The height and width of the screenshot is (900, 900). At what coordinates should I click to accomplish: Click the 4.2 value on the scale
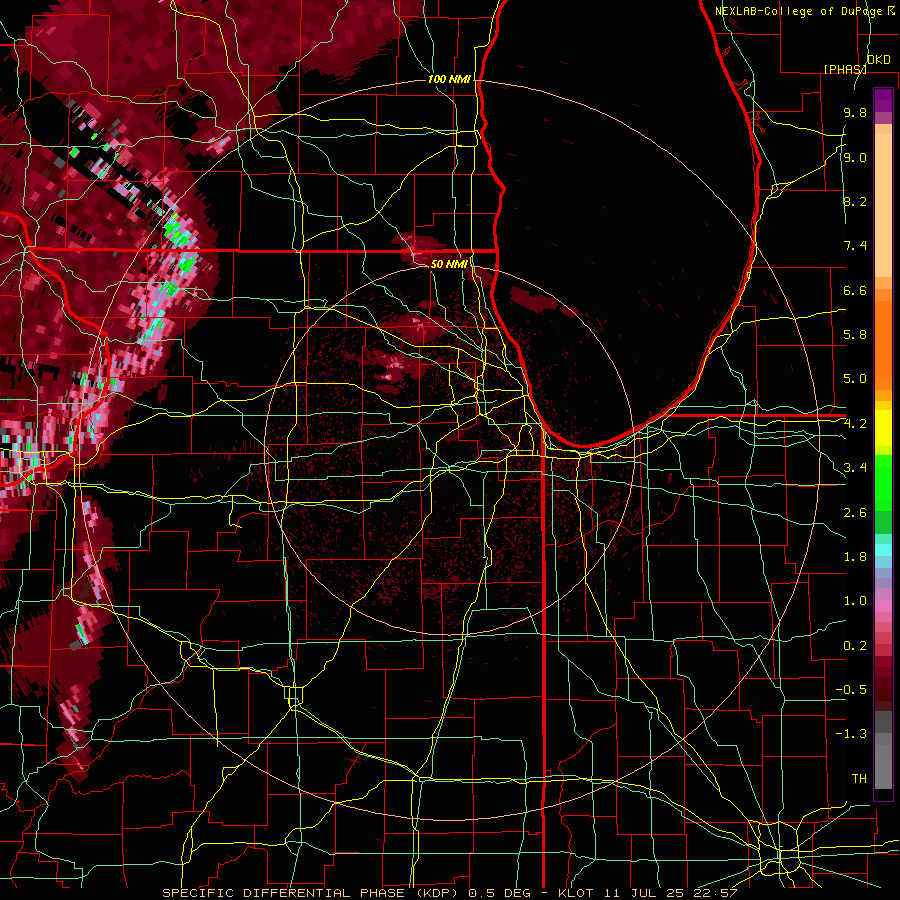tap(855, 424)
